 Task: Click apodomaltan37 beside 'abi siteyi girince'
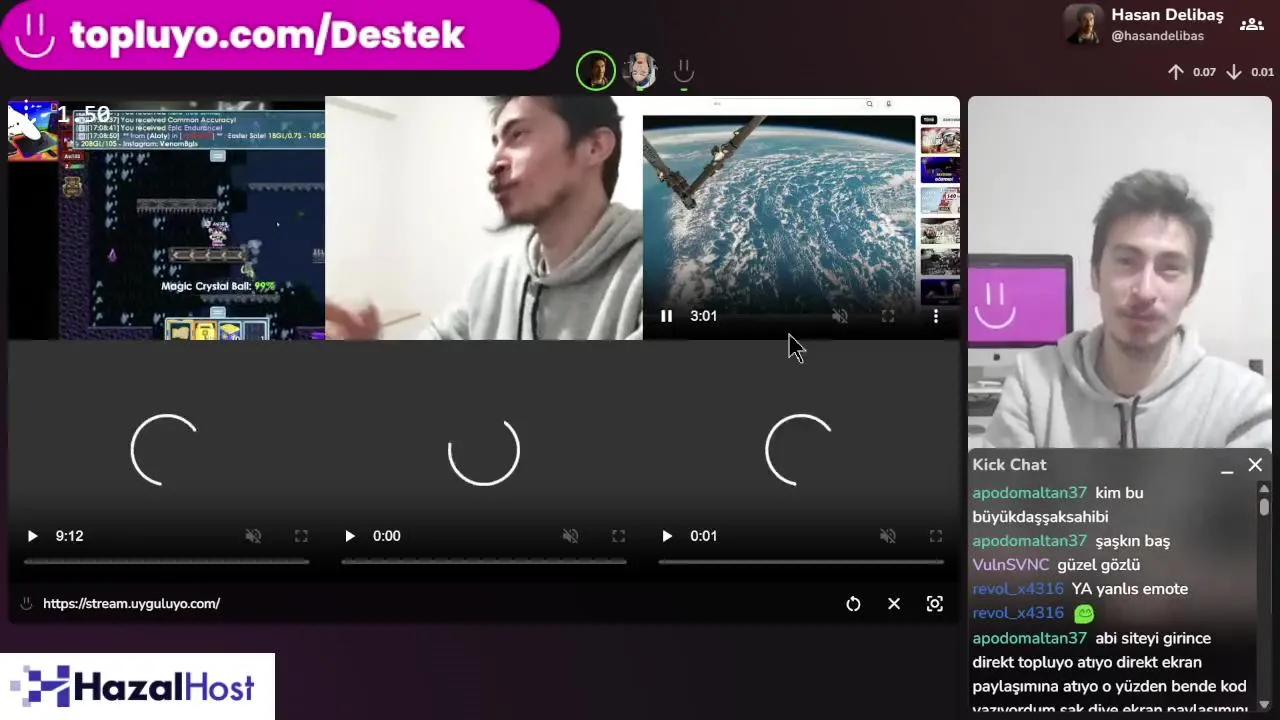click(x=1029, y=638)
